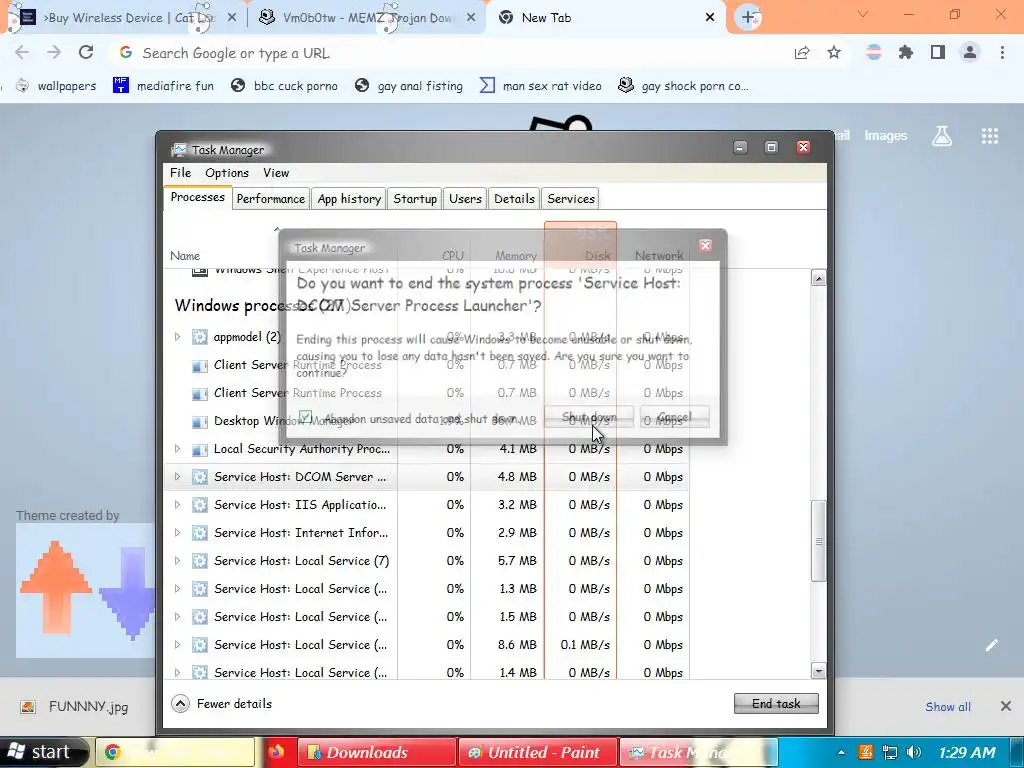
Task: Expand the appmodel (2) process group
Action: pyautogui.click(x=177, y=337)
